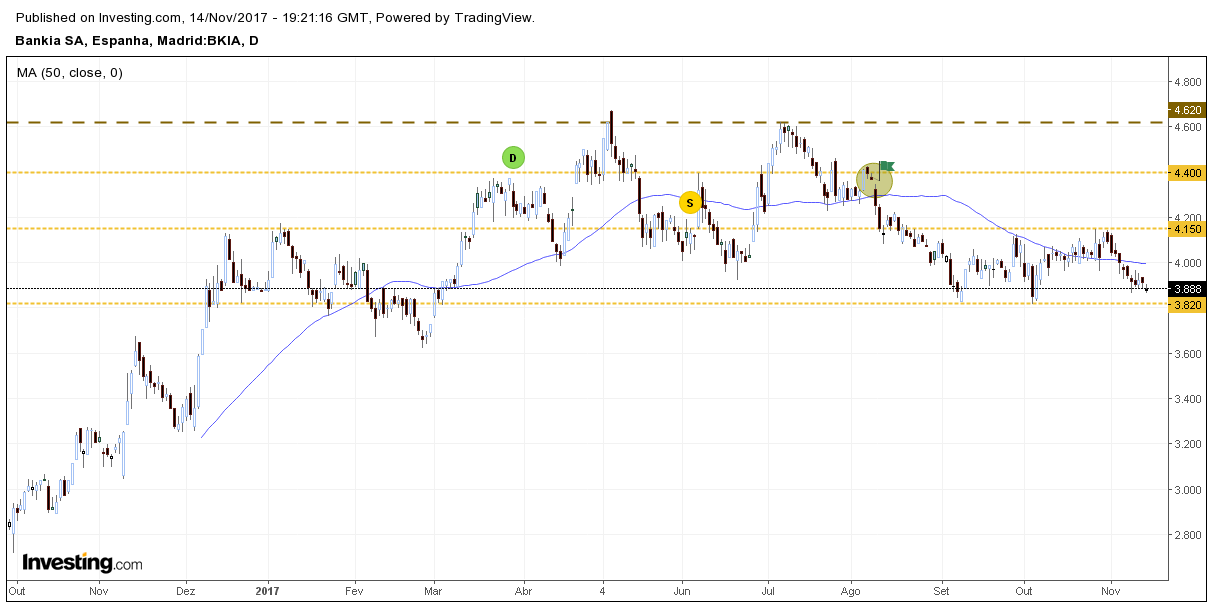Click the Bankia SA chart title

(137, 41)
